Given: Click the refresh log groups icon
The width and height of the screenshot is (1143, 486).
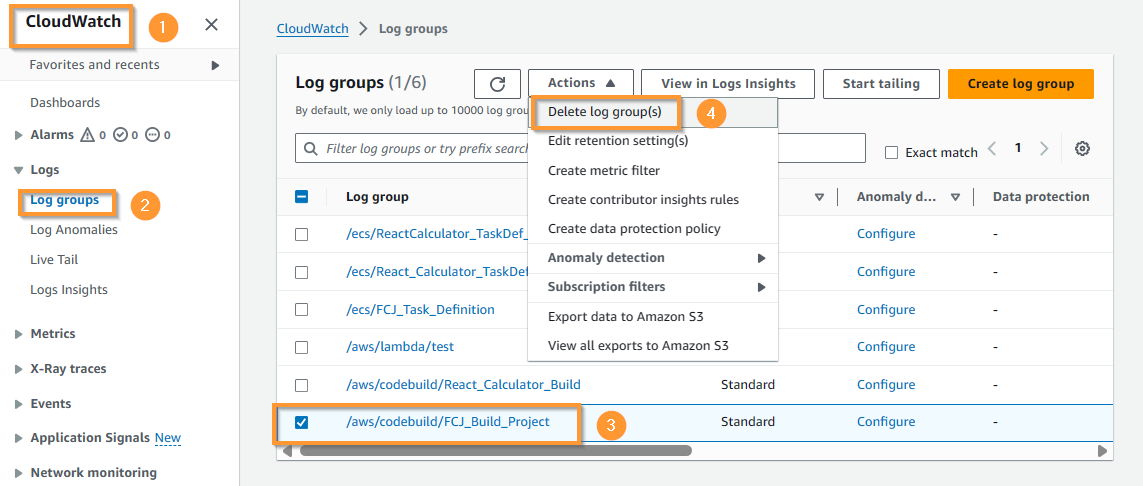Looking at the screenshot, I should click(497, 84).
